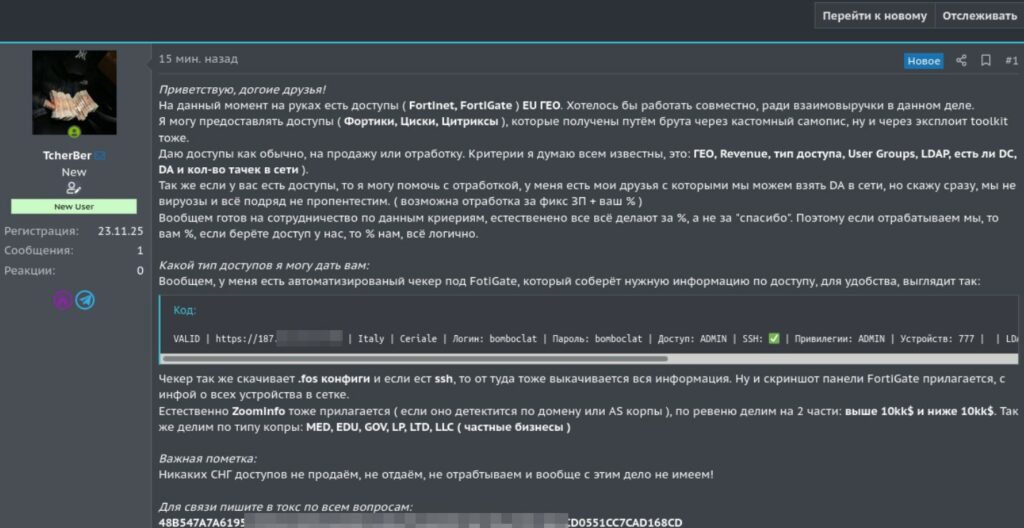Click the green New User banner
This screenshot has width=1024, height=528.
pos(74,206)
